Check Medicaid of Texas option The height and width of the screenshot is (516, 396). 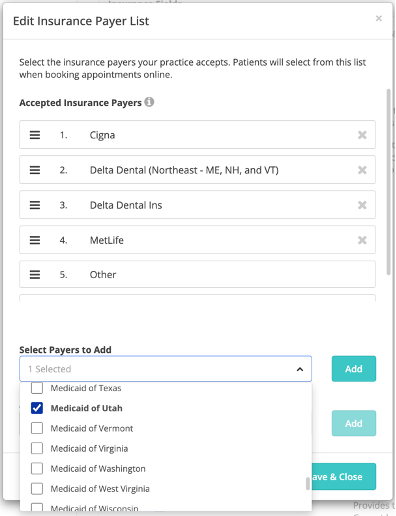[37, 388]
